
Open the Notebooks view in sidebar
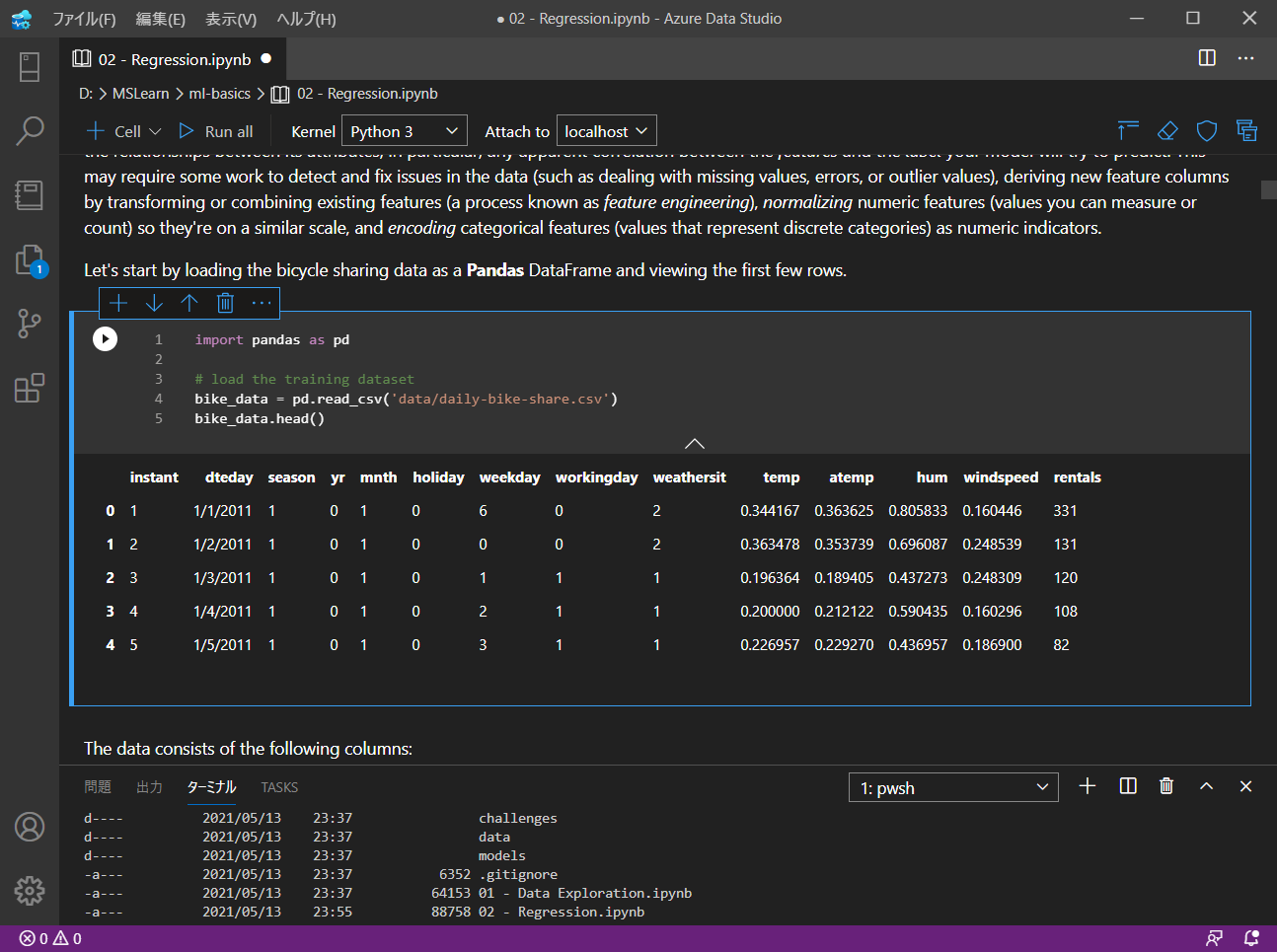pyautogui.click(x=30, y=194)
